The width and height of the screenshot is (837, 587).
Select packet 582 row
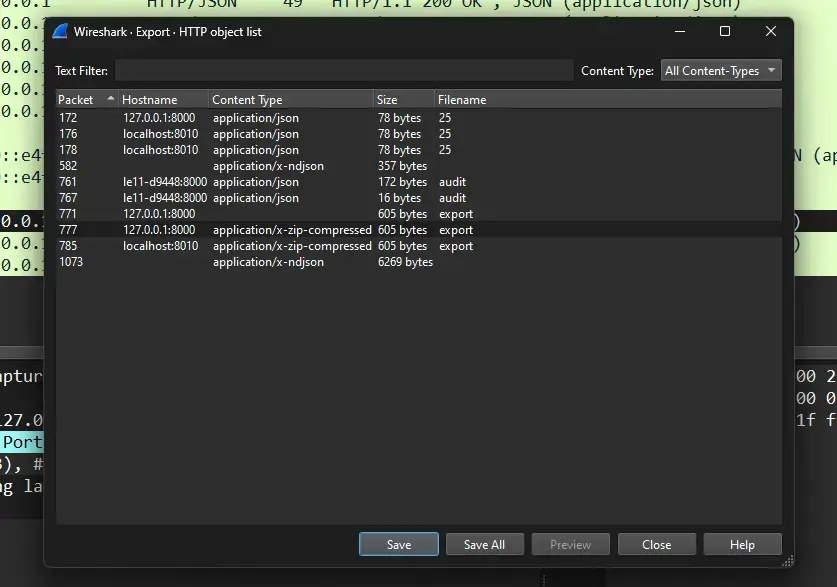pos(418,166)
